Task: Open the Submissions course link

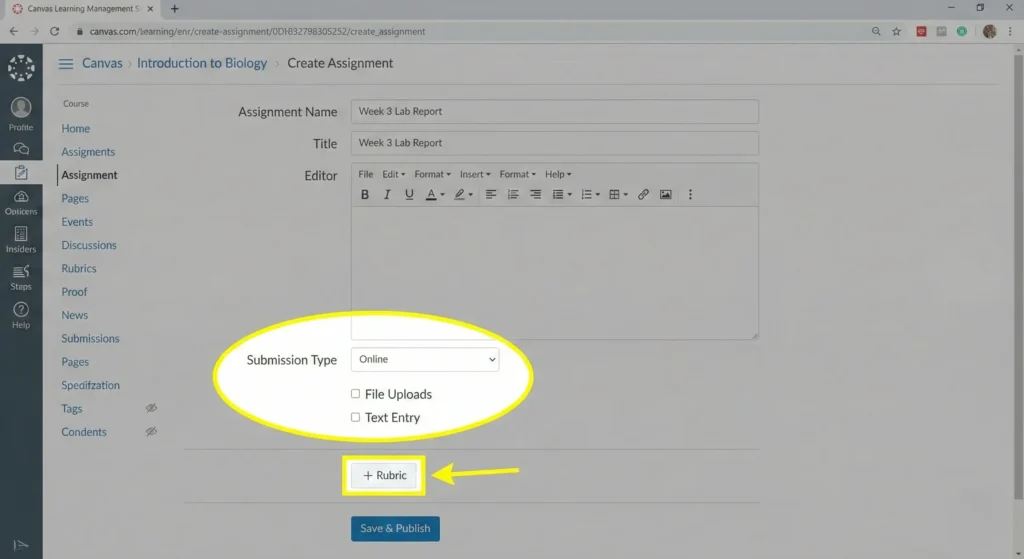Action: point(90,338)
